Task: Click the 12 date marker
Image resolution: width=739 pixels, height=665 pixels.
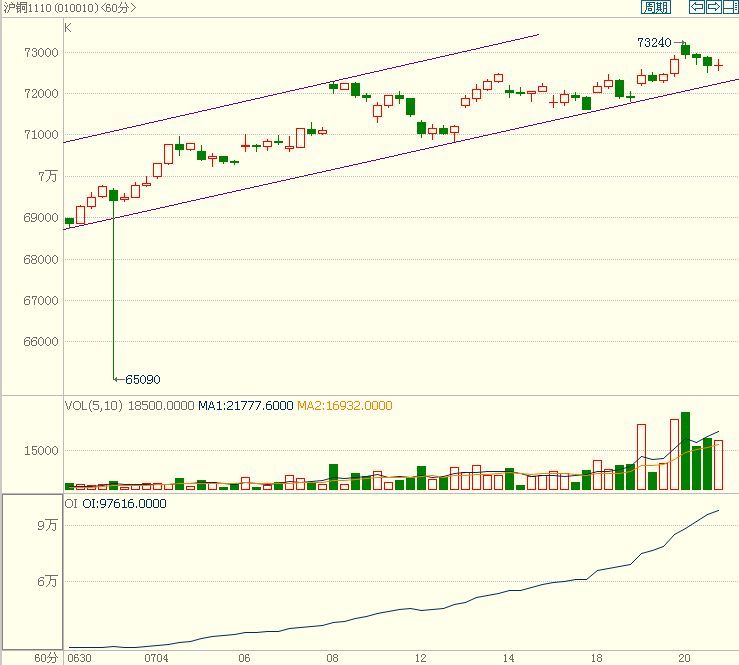Action: 420,658
